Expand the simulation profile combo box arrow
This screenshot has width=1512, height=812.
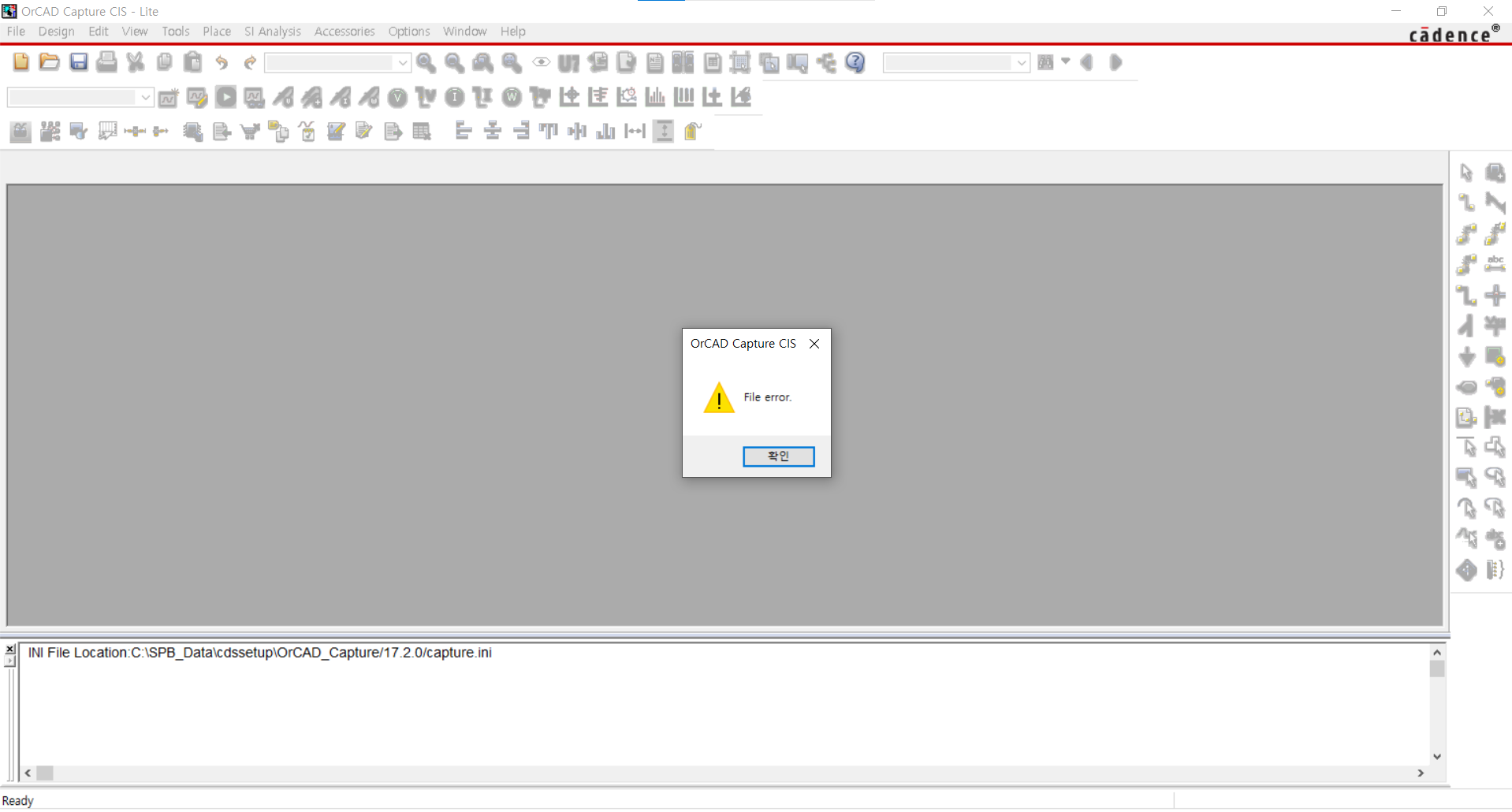(146, 97)
